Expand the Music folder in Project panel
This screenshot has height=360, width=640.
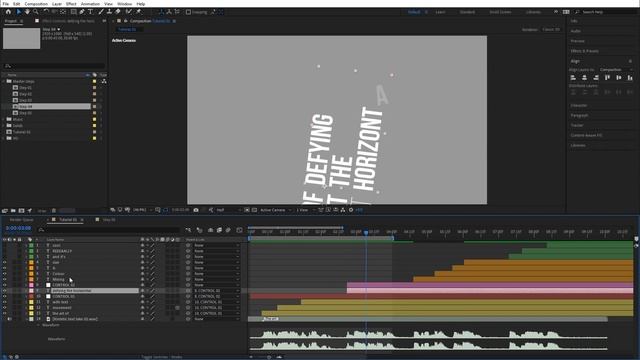point(4,119)
